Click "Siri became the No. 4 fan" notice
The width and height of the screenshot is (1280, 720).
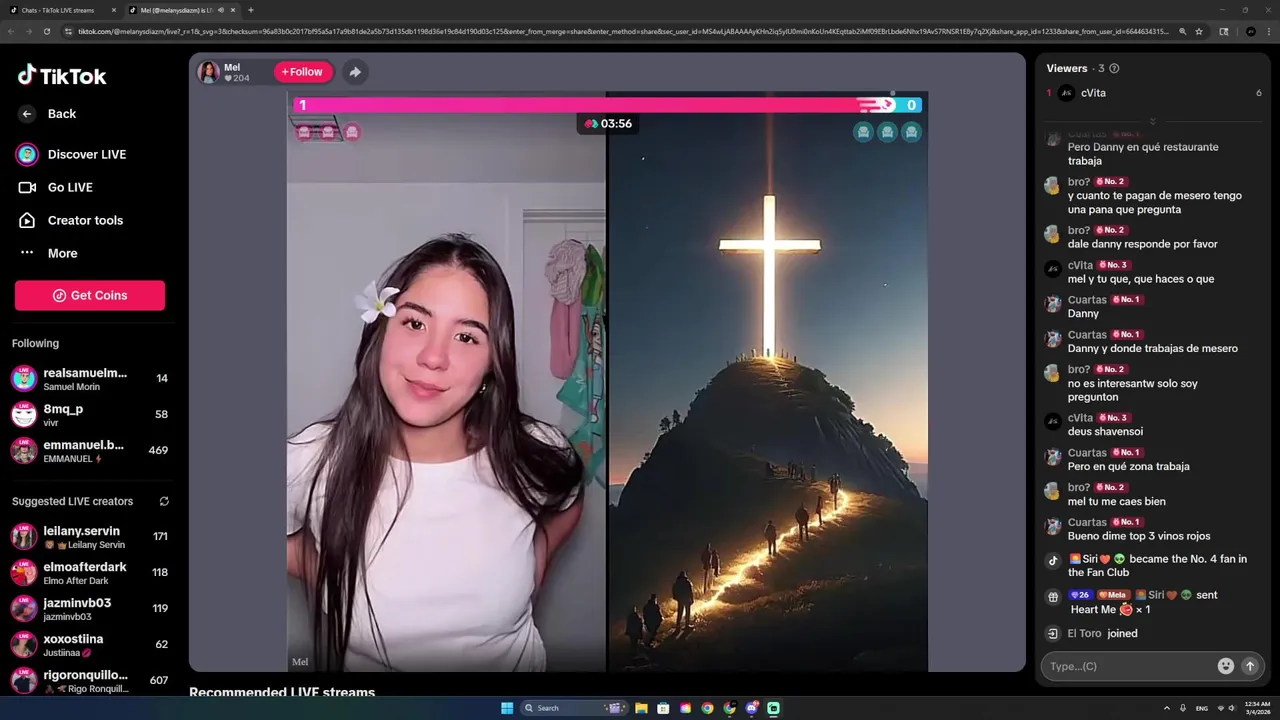pyautogui.click(x=1156, y=566)
